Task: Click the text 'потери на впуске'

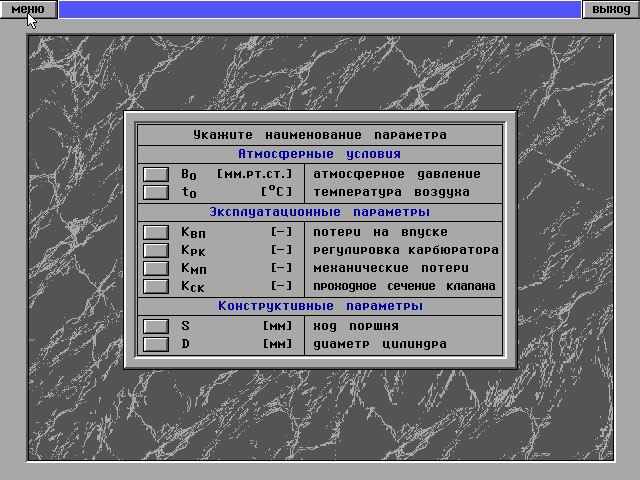Action: (380, 232)
